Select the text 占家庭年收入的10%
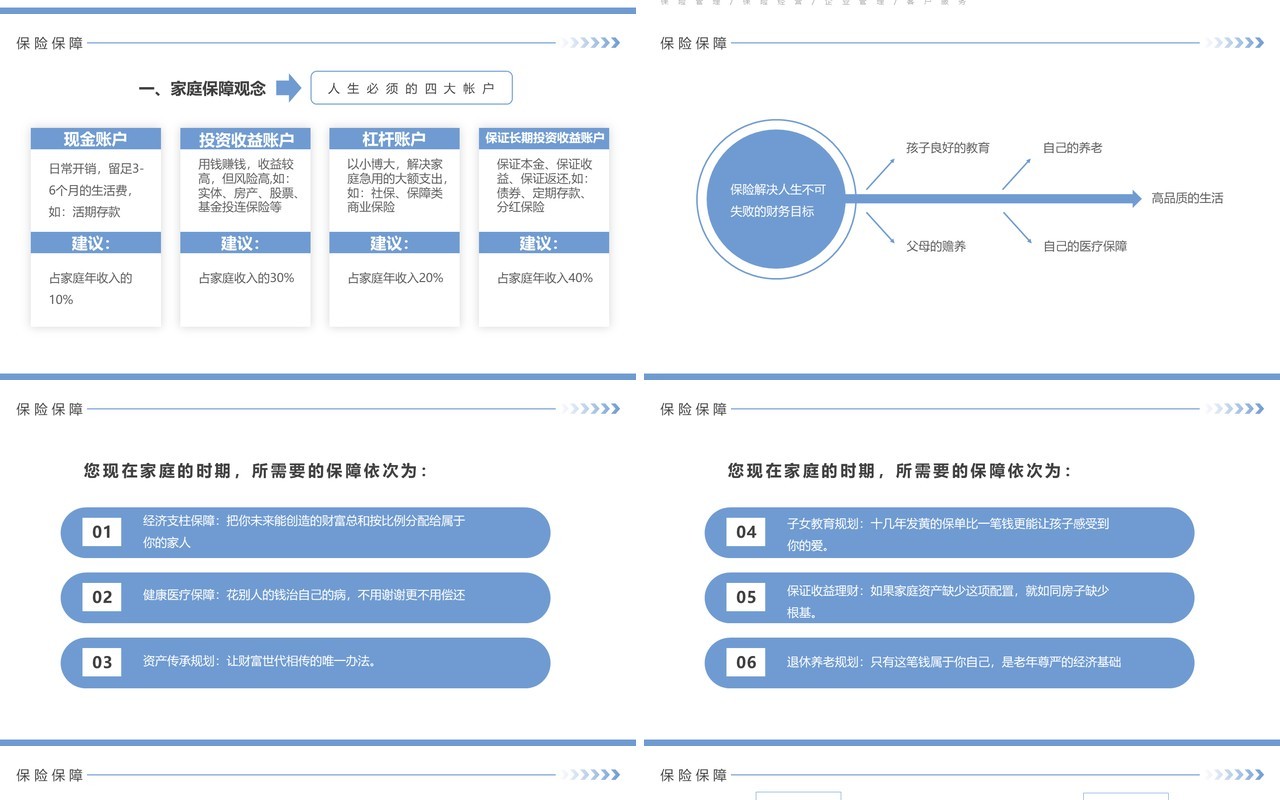1280x800 pixels. pos(91,289)
